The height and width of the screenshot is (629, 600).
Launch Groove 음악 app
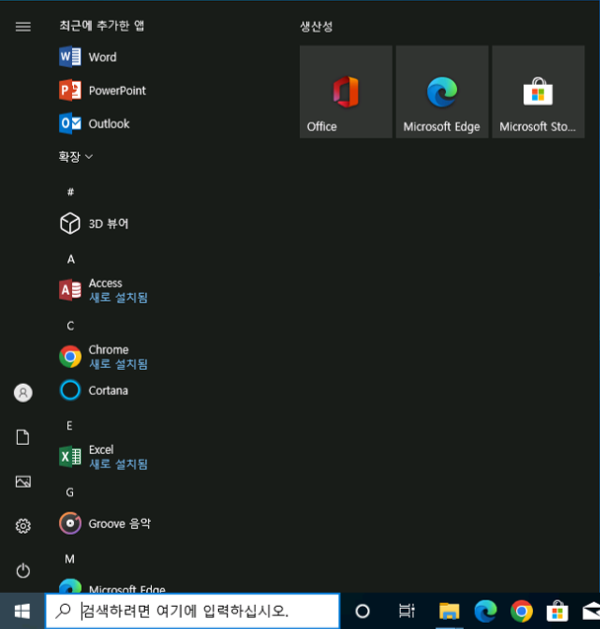point(105,523)
